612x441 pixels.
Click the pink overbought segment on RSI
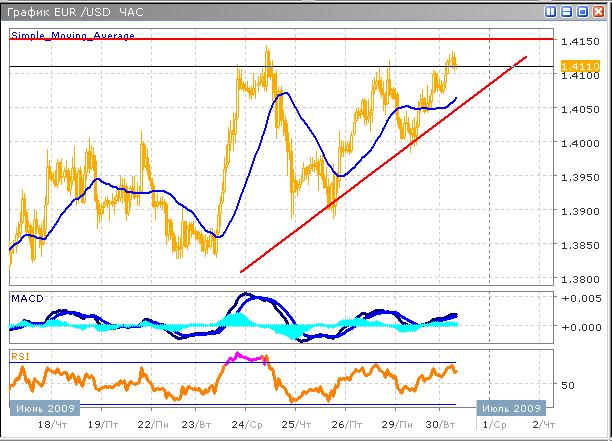click(x=248, y=357)
